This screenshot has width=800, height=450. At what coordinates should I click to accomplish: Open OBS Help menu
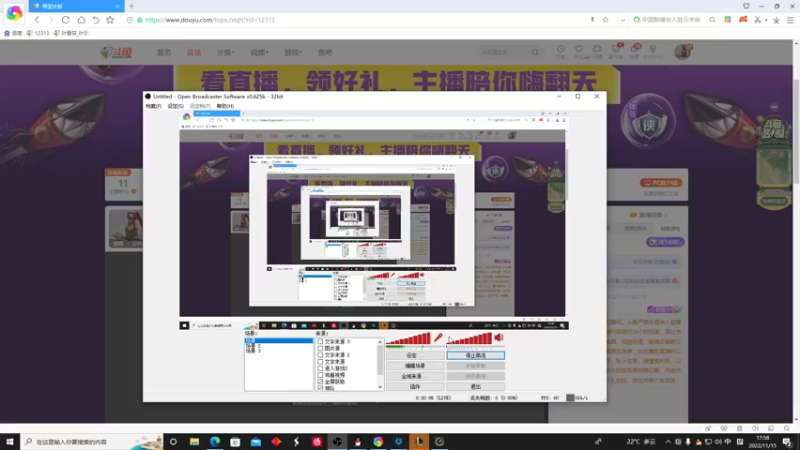(x=225, y=106)
